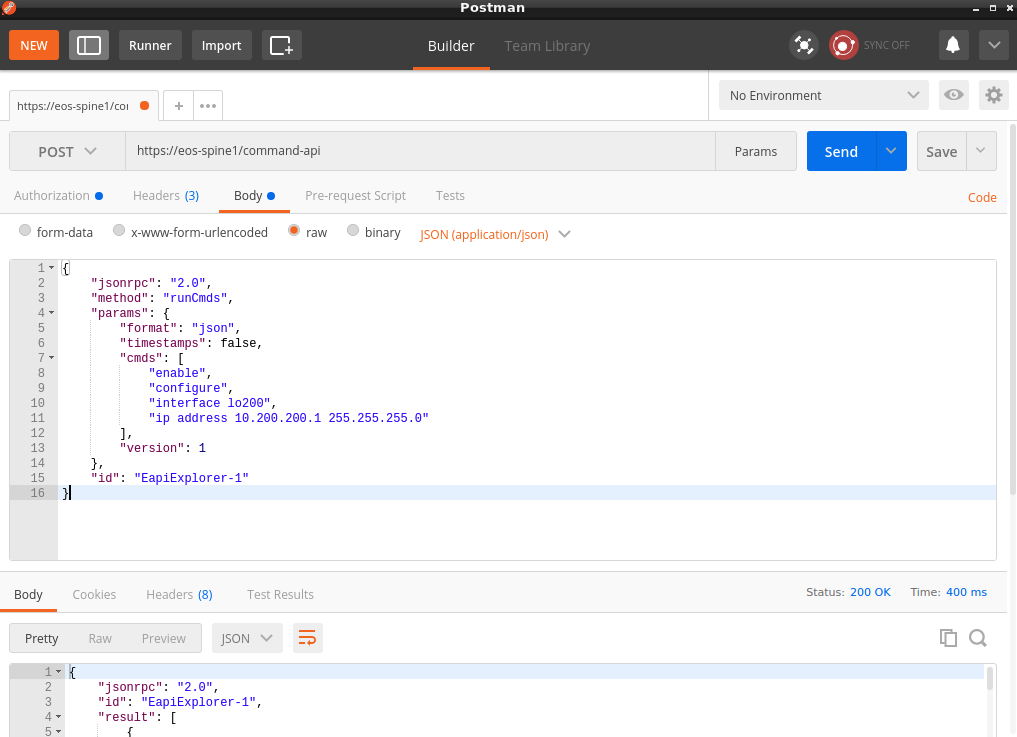Search the response using the magnifier icon
This screenshot has width=1017, height=737.
[977, 637]
